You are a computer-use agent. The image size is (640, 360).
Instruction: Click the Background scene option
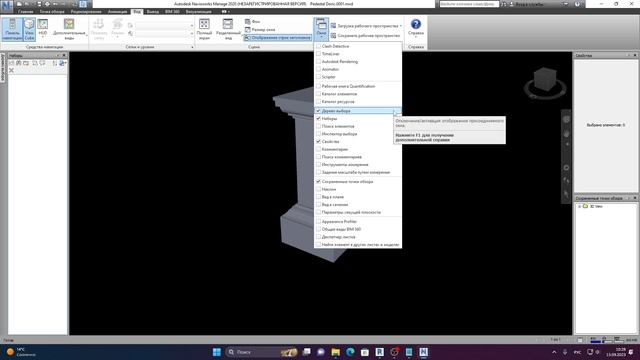[252, 21]
